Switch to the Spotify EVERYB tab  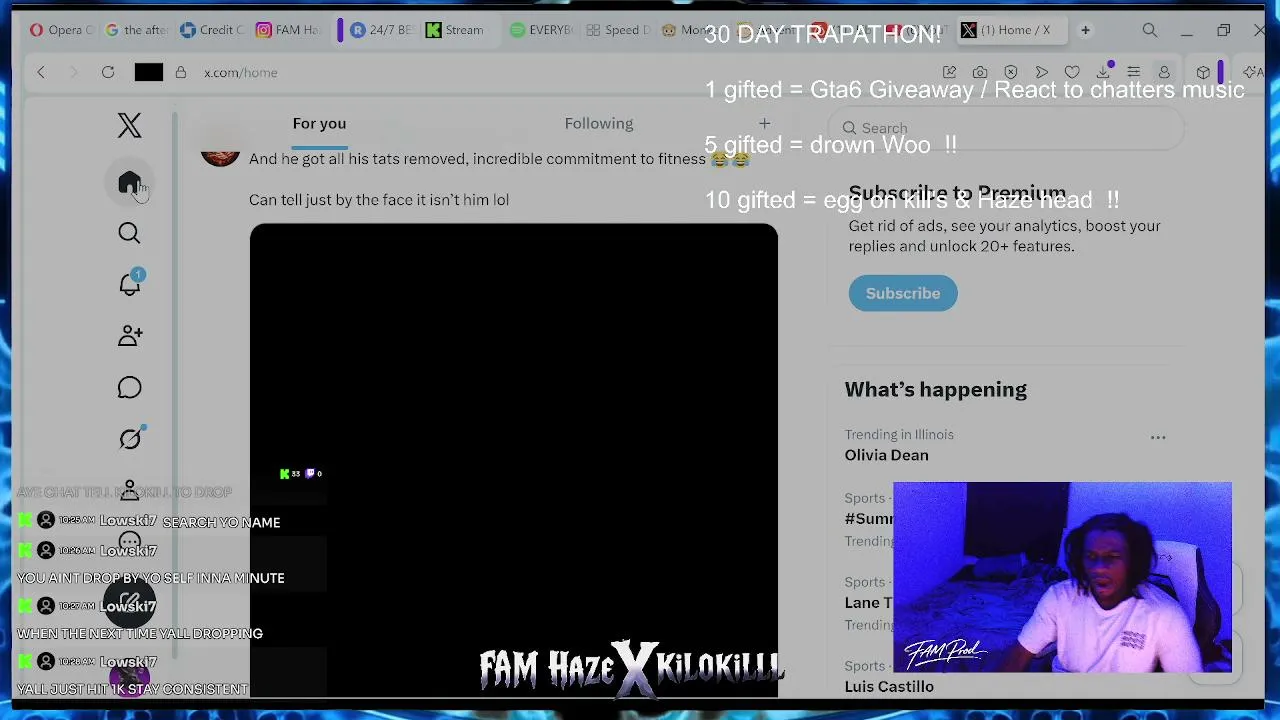(541, 30)
